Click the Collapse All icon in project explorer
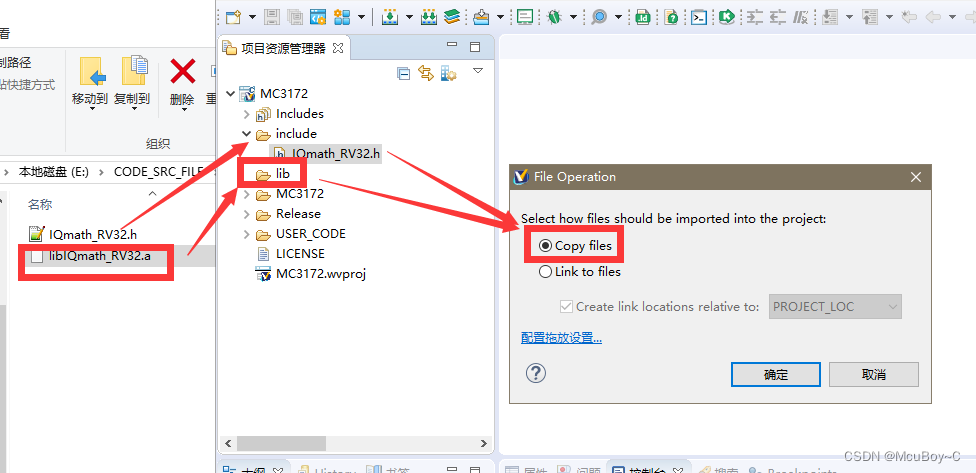The height and width of the screenshot is (473, 976). click(404, 73)
